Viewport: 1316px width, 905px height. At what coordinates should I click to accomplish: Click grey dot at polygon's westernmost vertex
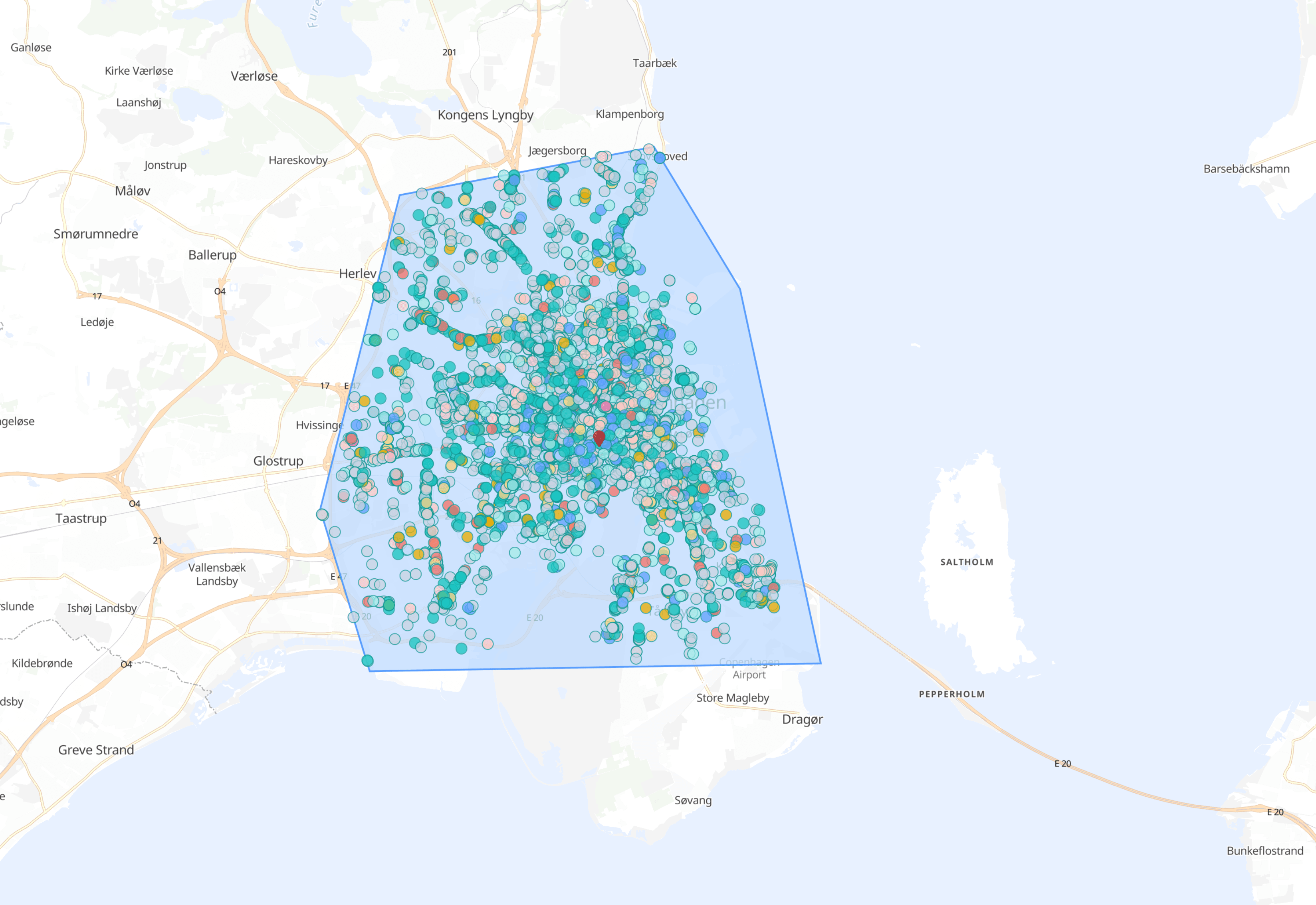pyautogui.click(x=322, y=514)
